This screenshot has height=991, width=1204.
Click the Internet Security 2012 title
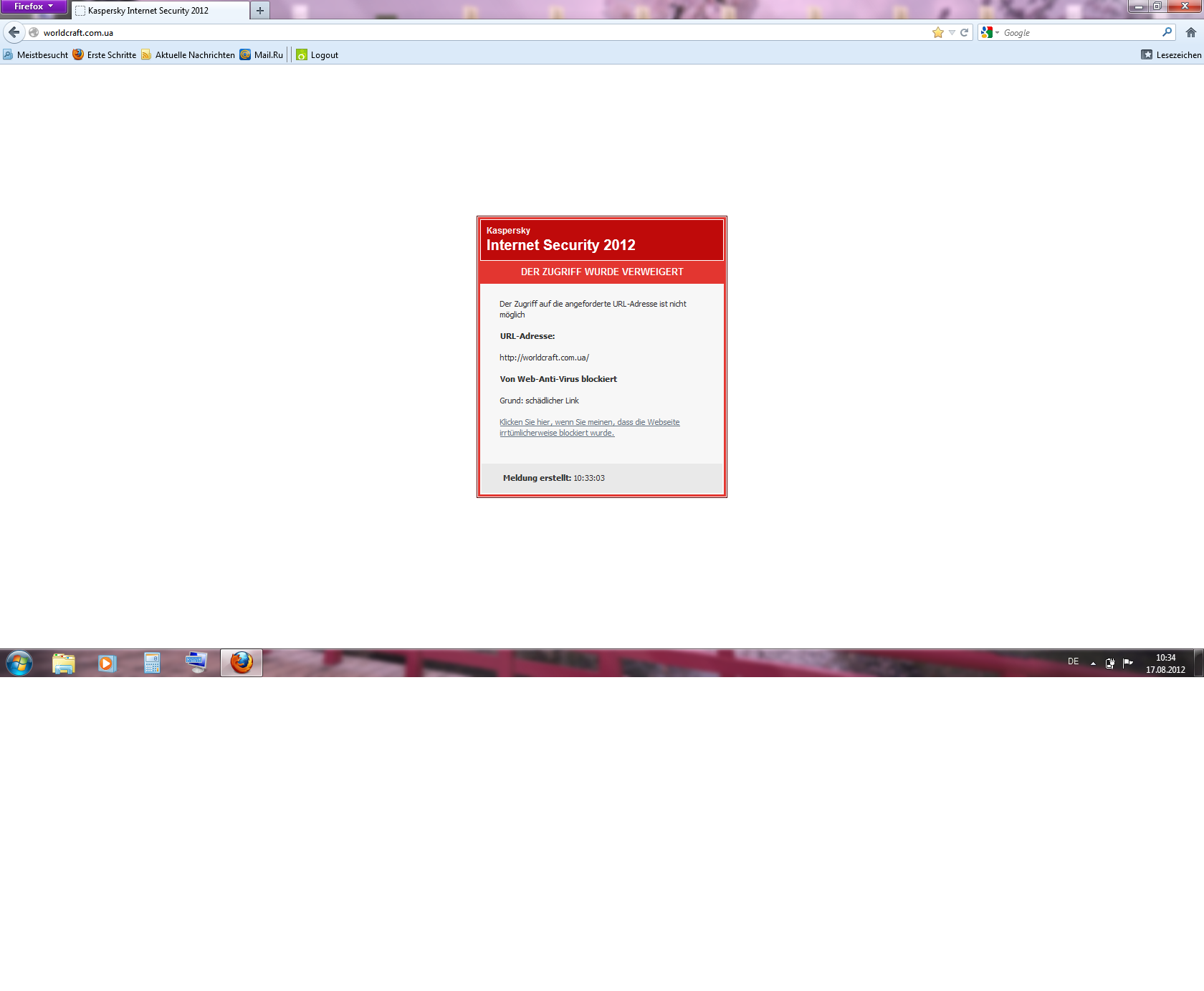pyautogui.click(x=560, y=245)
